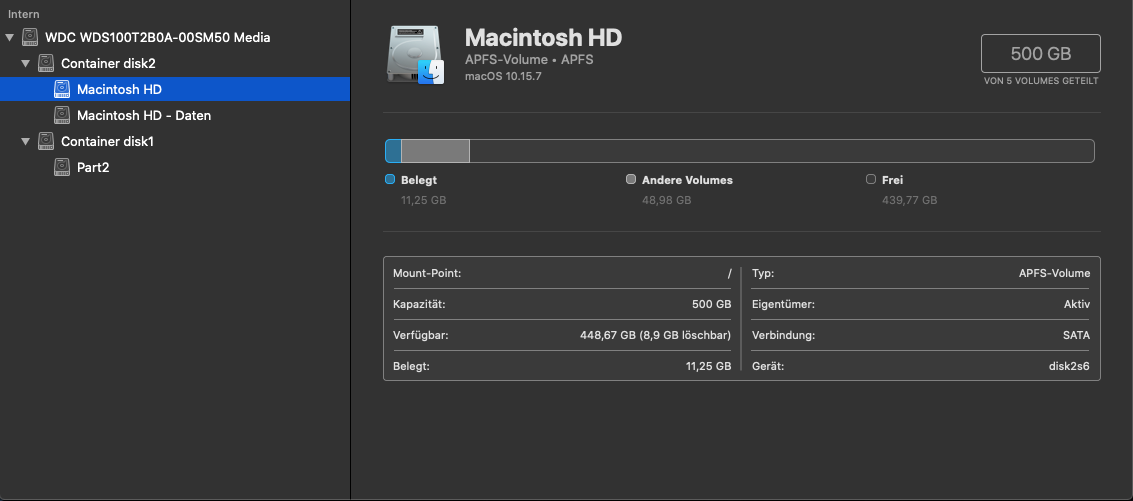
Task: Click the gray Andere Volumes legend square
Action: [x=631, y=180]
